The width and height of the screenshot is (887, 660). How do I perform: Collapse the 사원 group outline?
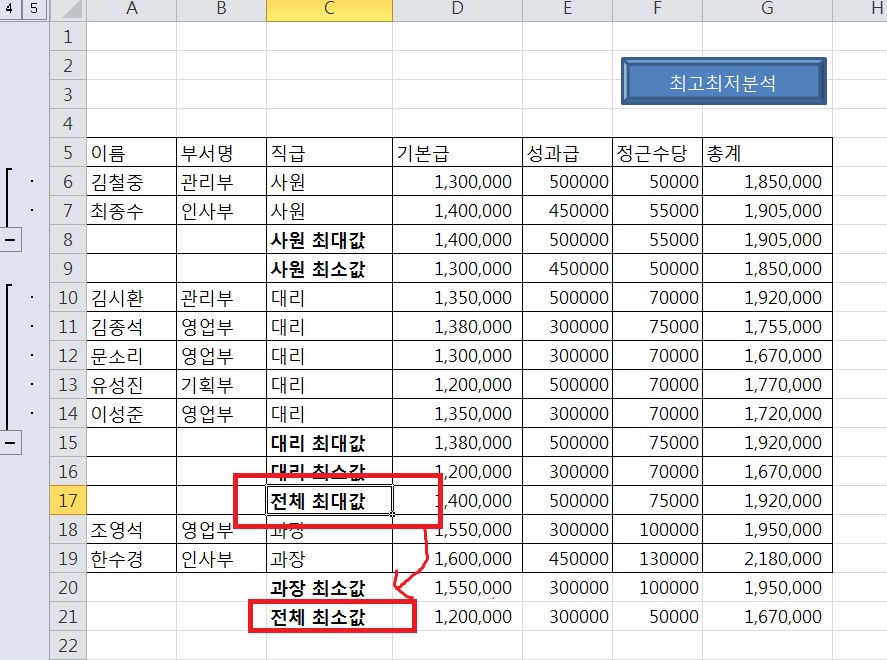click(10, 241)
